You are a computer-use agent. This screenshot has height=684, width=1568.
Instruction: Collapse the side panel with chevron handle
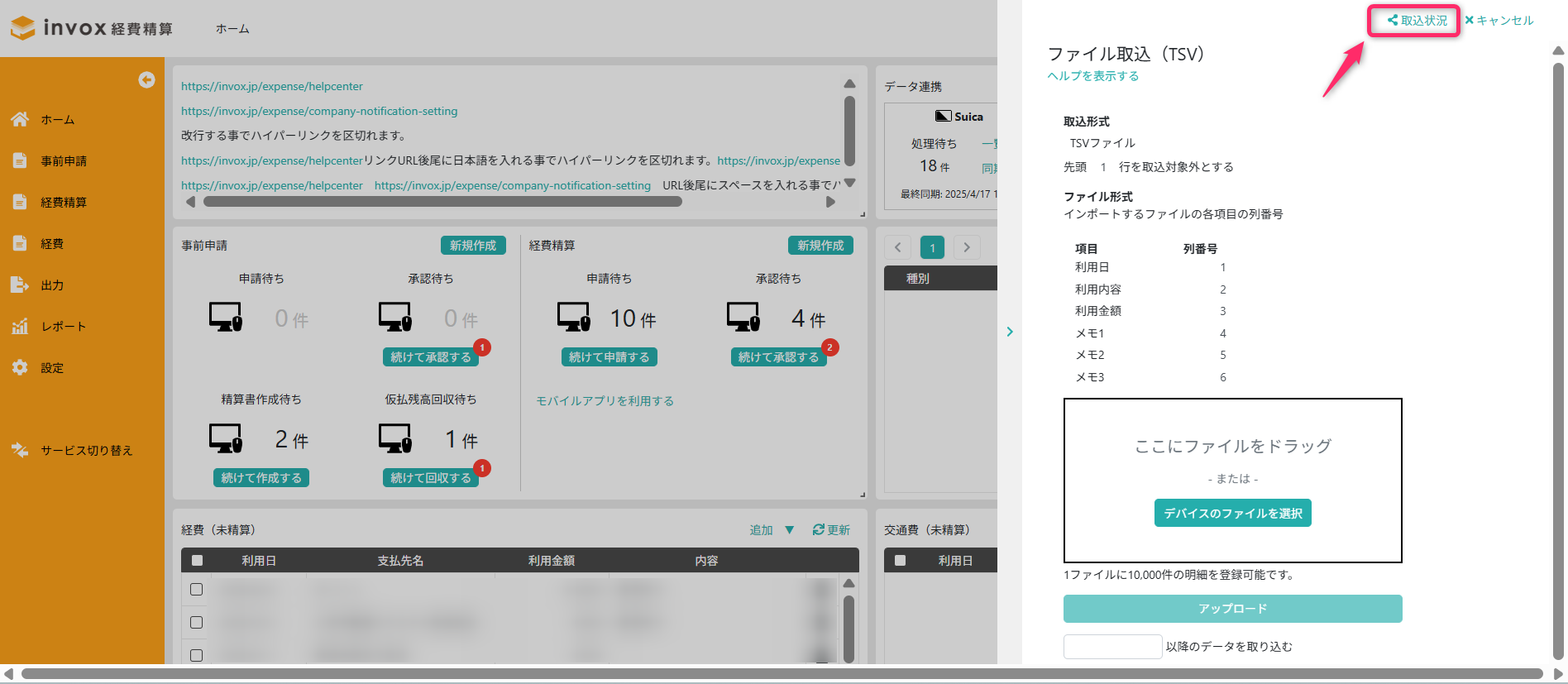tap(1010, 332)
